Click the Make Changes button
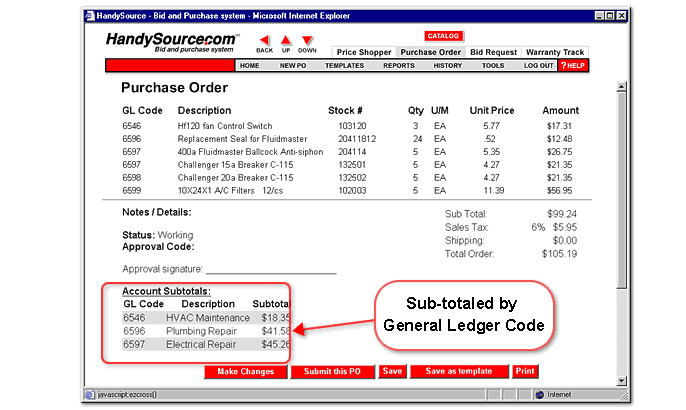 coord(245,371)
